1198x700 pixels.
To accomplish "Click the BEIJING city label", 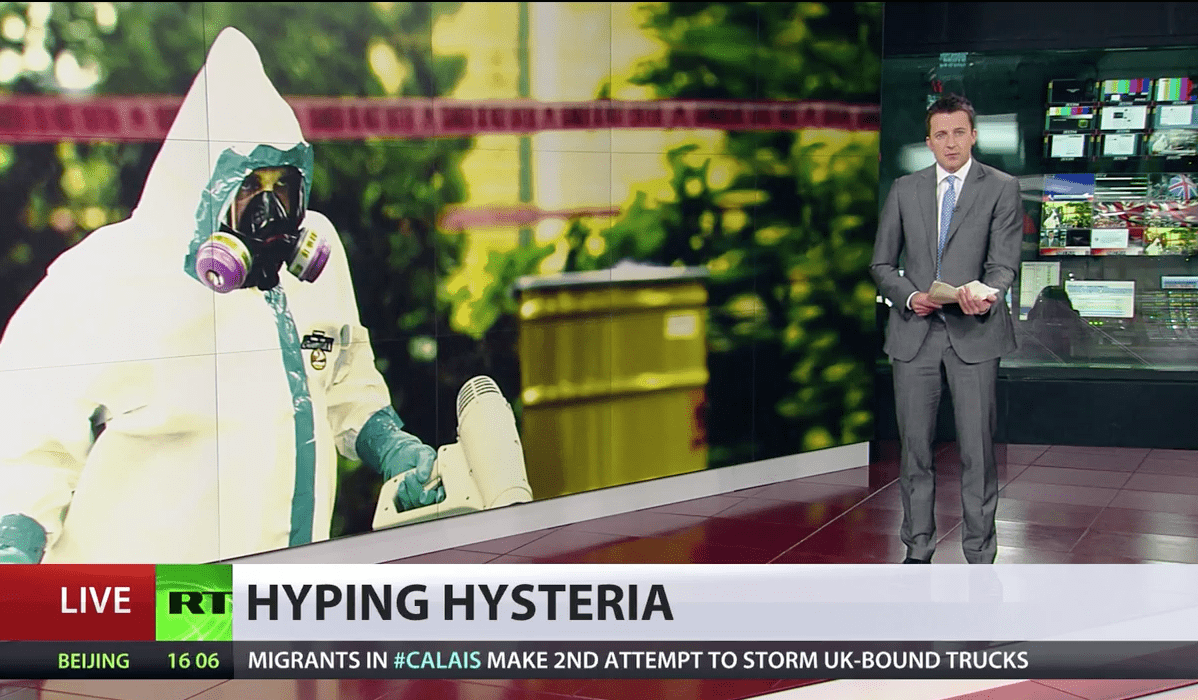I will (x=93, y=660).
